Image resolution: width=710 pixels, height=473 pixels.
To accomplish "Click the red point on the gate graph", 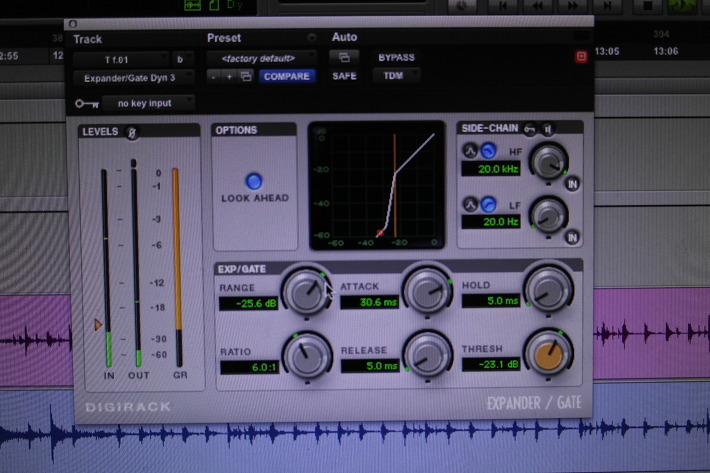I will click(x=380, y=233).
